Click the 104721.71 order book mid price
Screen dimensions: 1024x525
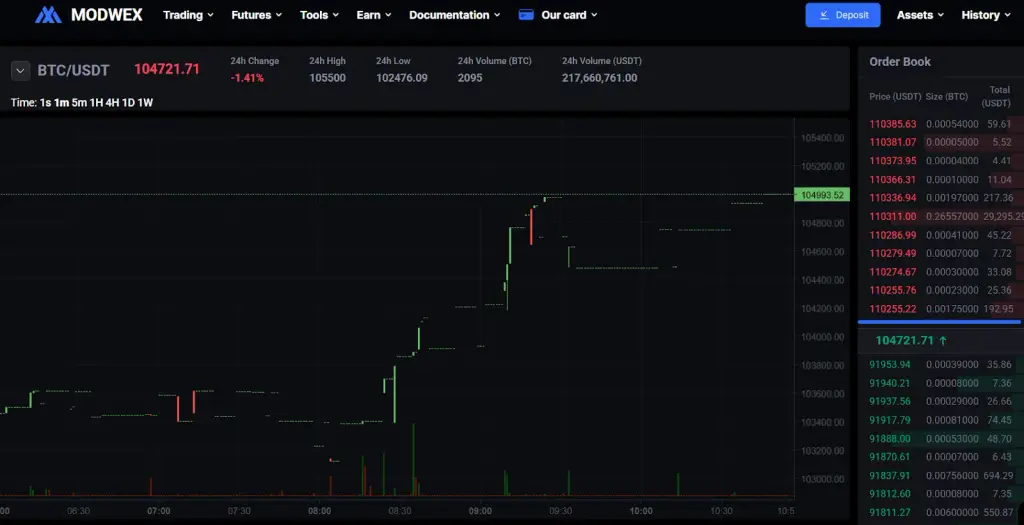904,341
